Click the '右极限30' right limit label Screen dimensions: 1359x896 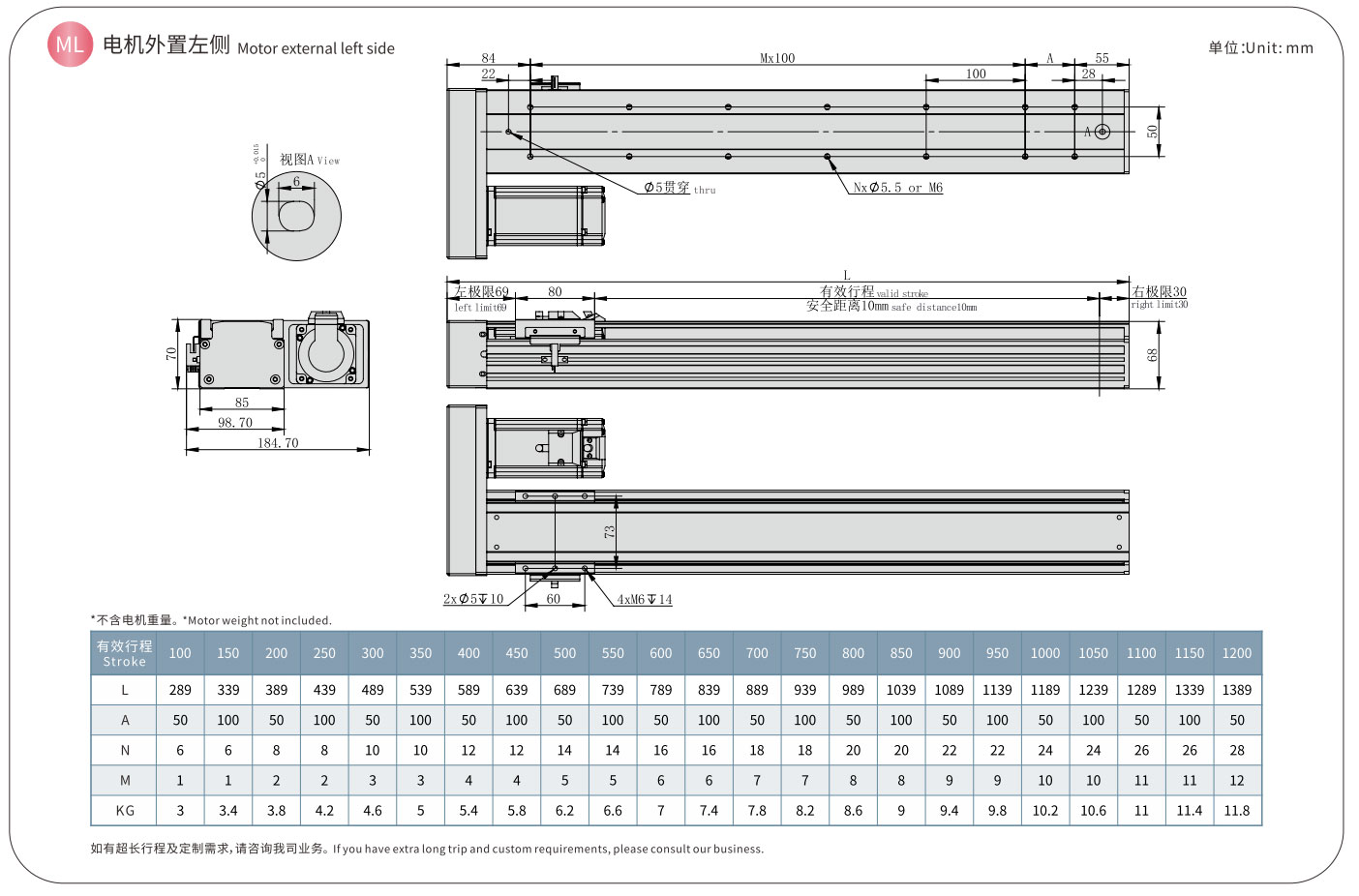click(x=1159, y=291)
